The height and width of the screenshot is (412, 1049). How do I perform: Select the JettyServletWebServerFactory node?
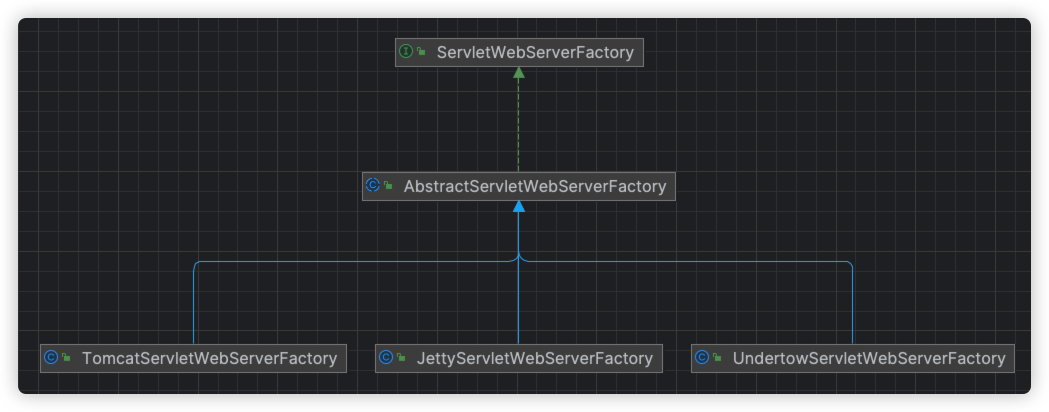pyautogui.click(x=518, y=358)
